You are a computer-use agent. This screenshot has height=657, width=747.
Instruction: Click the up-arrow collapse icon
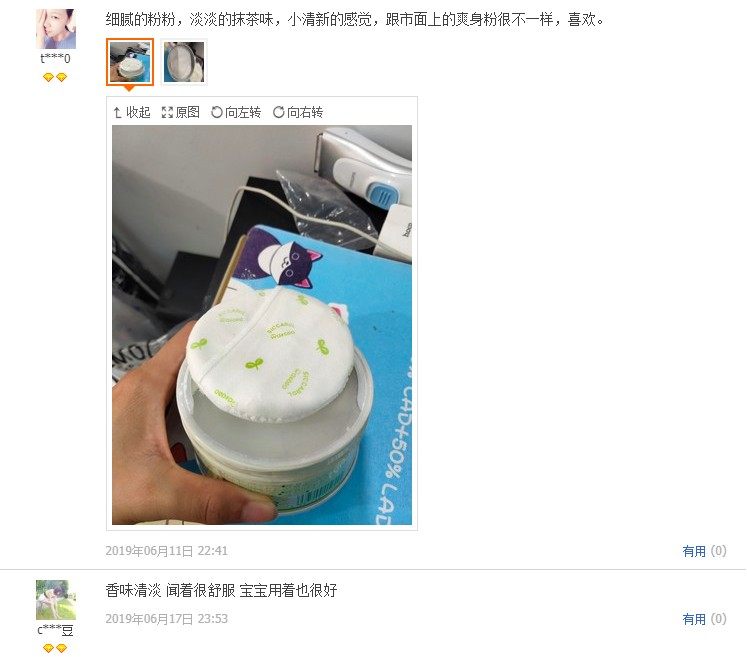pyautogui.click(x=118, y=112)
